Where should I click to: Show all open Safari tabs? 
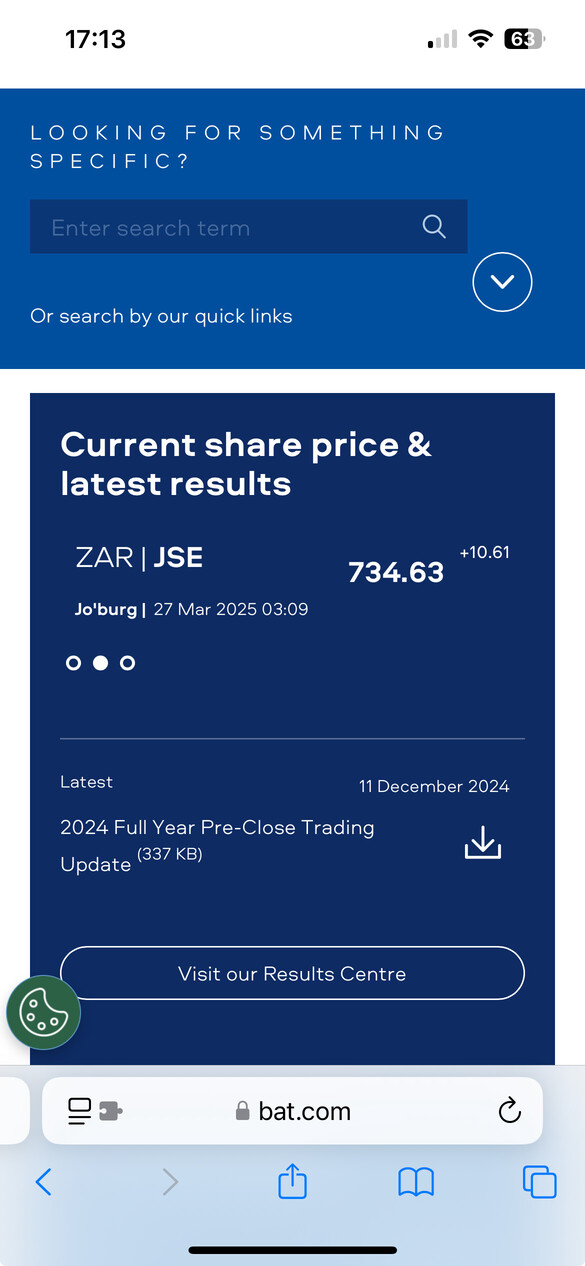(539, 1182)
